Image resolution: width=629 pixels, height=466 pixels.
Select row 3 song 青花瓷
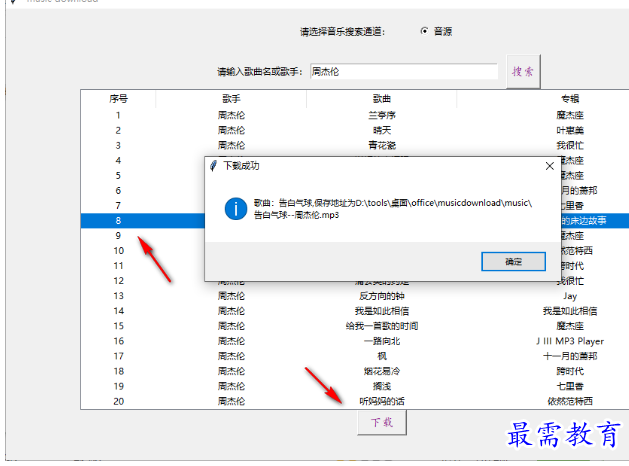[381, 146]
